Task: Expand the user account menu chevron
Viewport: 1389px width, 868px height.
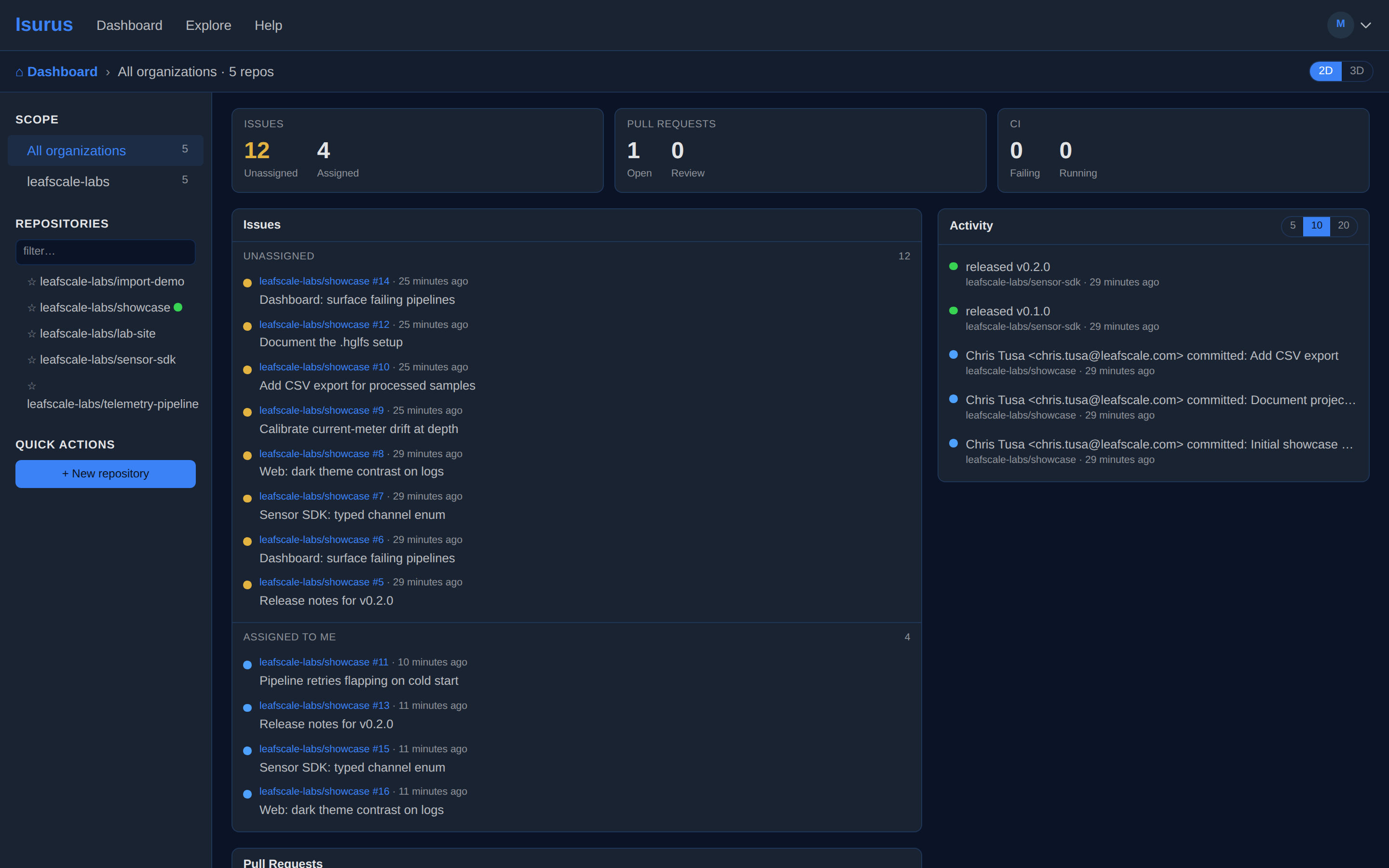Action: (1366, 25)
